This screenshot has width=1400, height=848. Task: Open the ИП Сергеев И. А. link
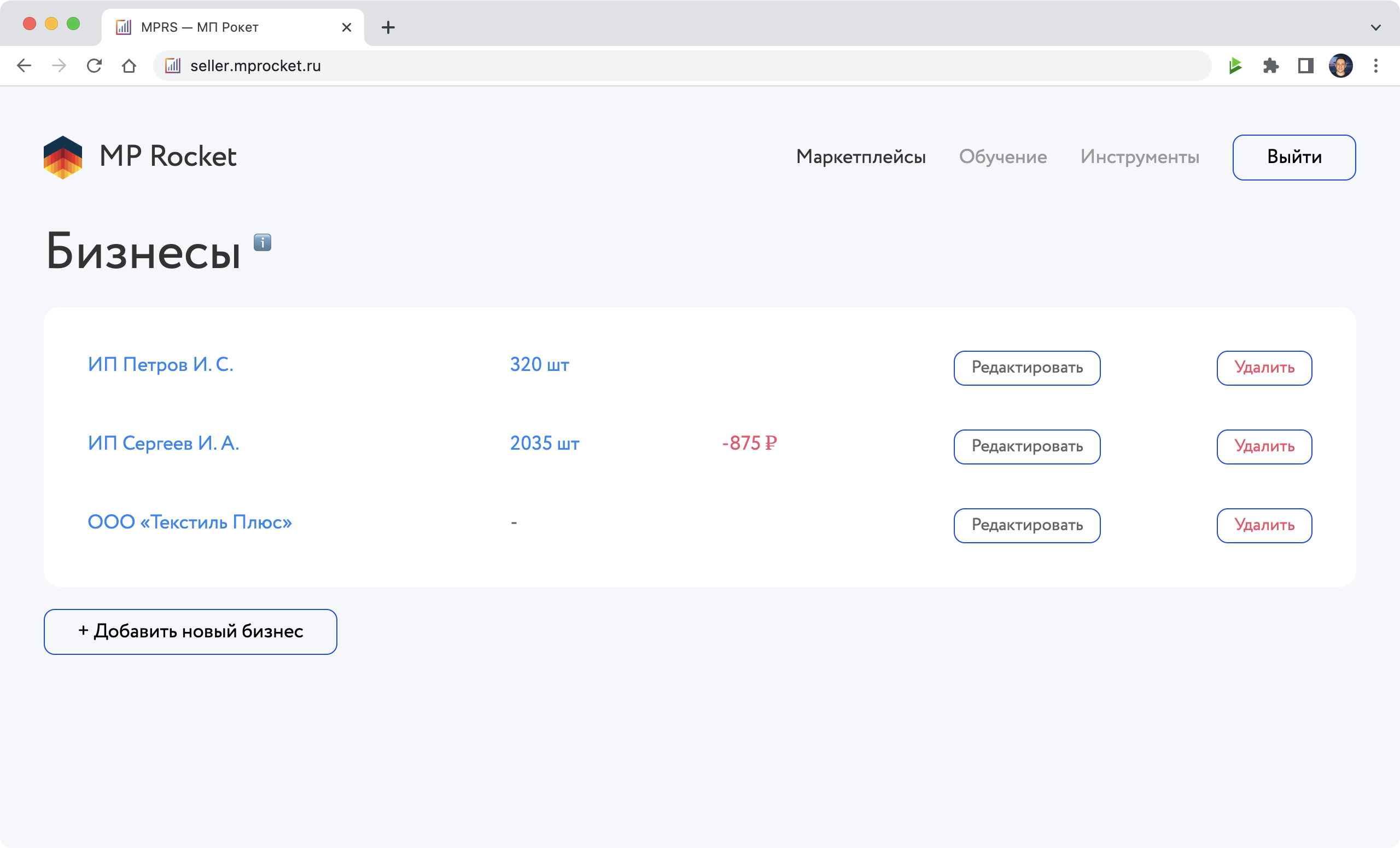pyautogui.click(x=164, y=443)
